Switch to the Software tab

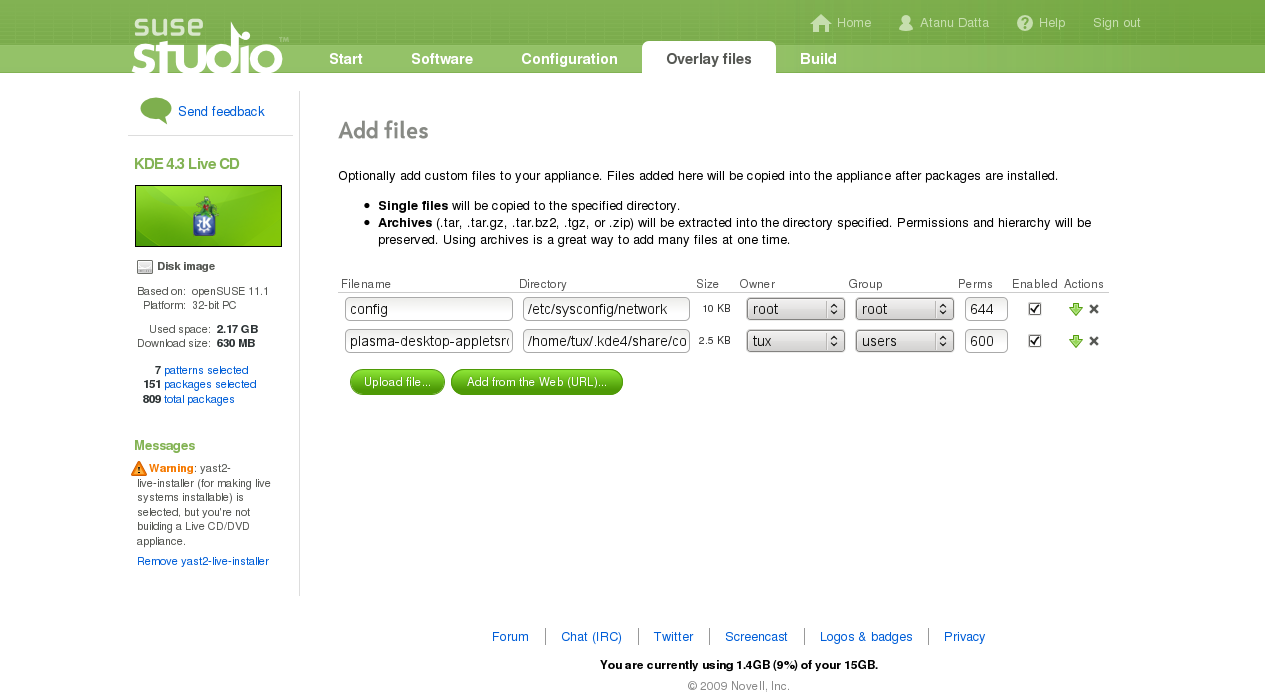pyautogui.click(x=442, y=59)
